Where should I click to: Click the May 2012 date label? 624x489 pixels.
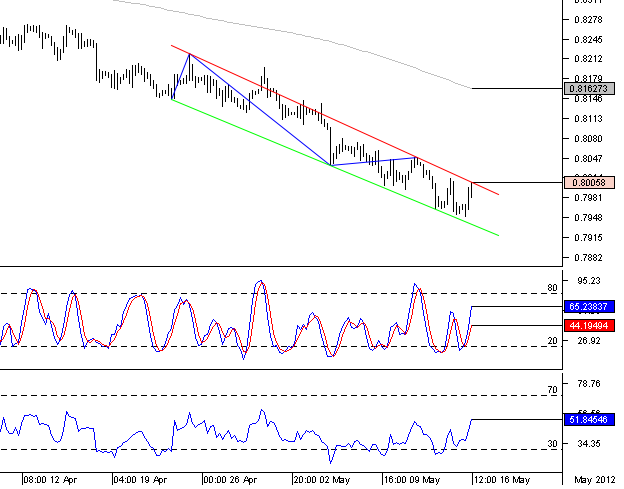click(x=595, y=480)
